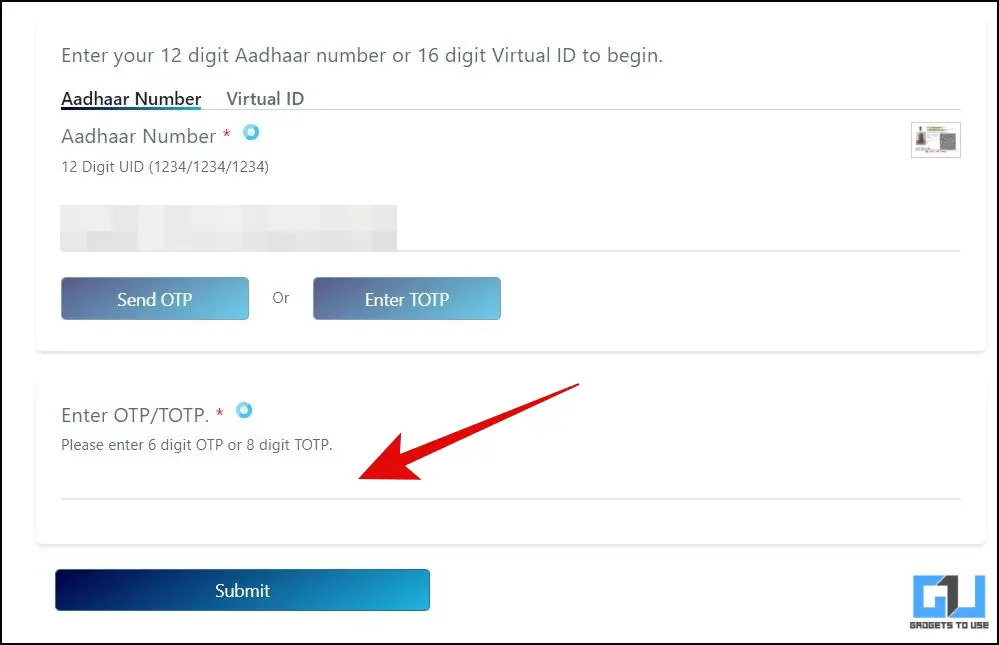This screenshot has width=999, height=645.
Task: Click the 'Aadhaar Number *' field label
Action: coord(145,136)
